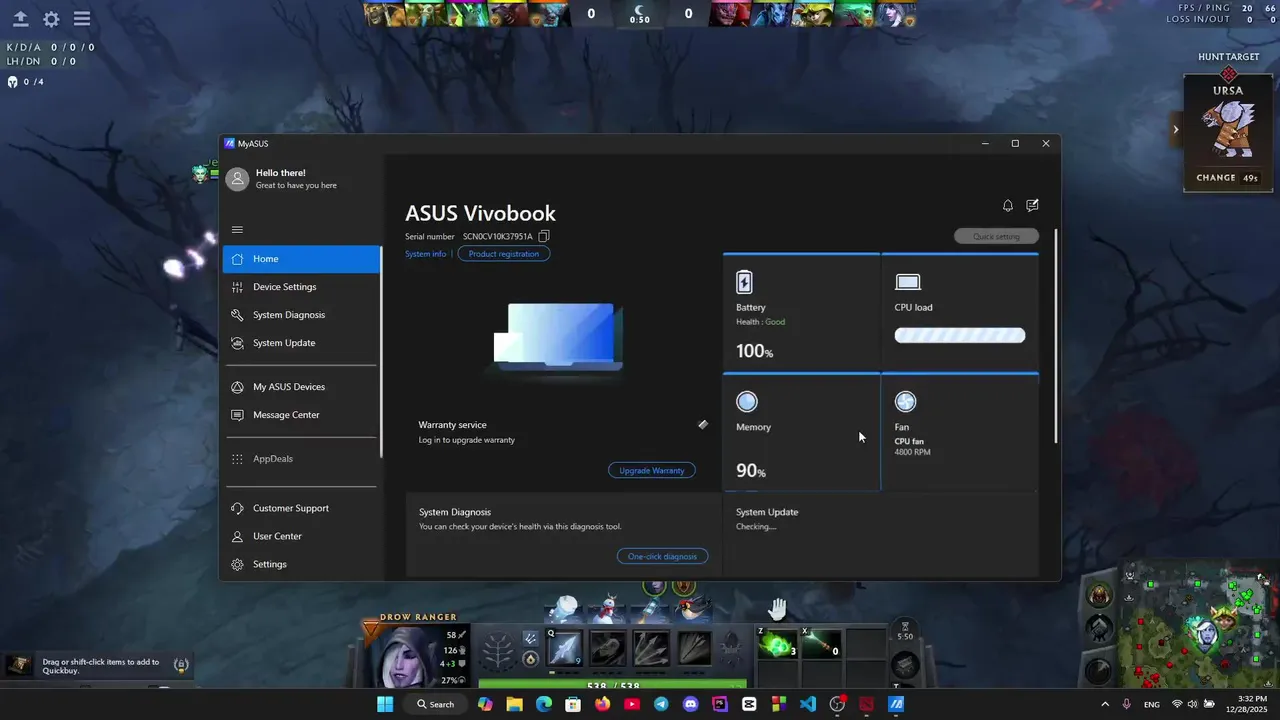The image size is (1280, 720).
Task: Open Windows Start menu
Action: pyautogui.click(x=385, y=704)
